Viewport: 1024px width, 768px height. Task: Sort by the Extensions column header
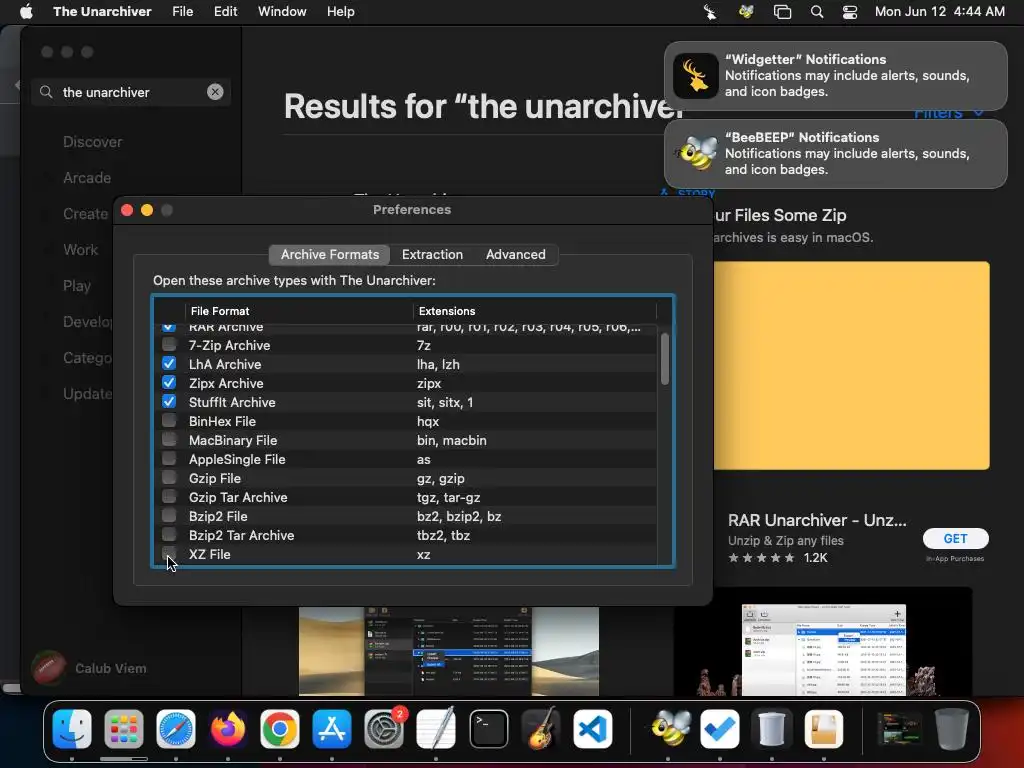535,311
